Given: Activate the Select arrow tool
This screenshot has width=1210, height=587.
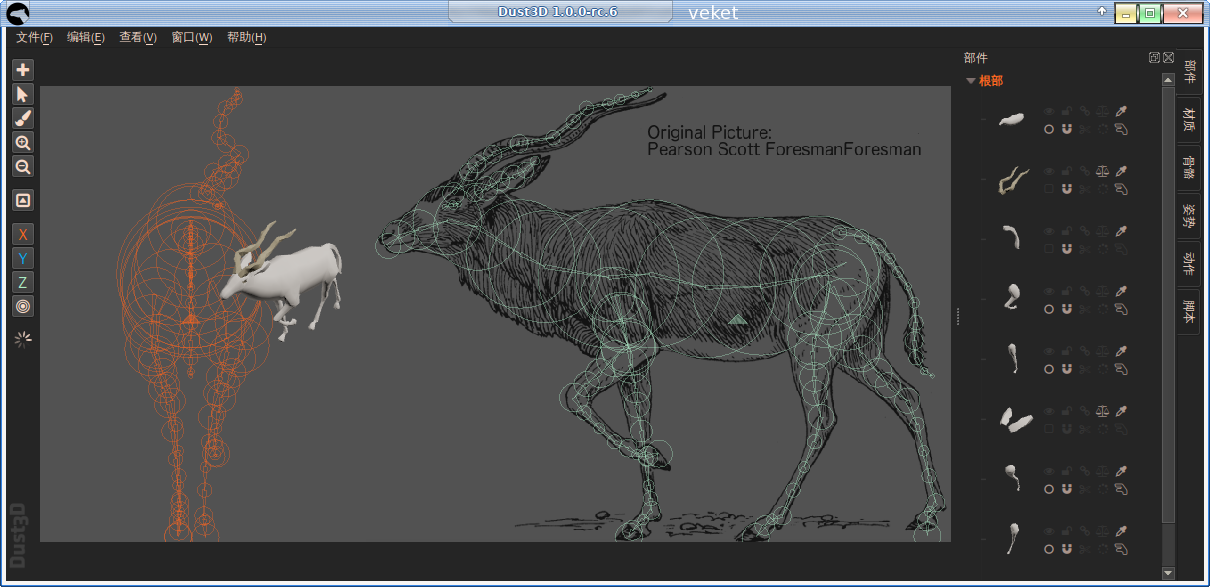Looking at the screenshot, I should [x=23, y=94].
